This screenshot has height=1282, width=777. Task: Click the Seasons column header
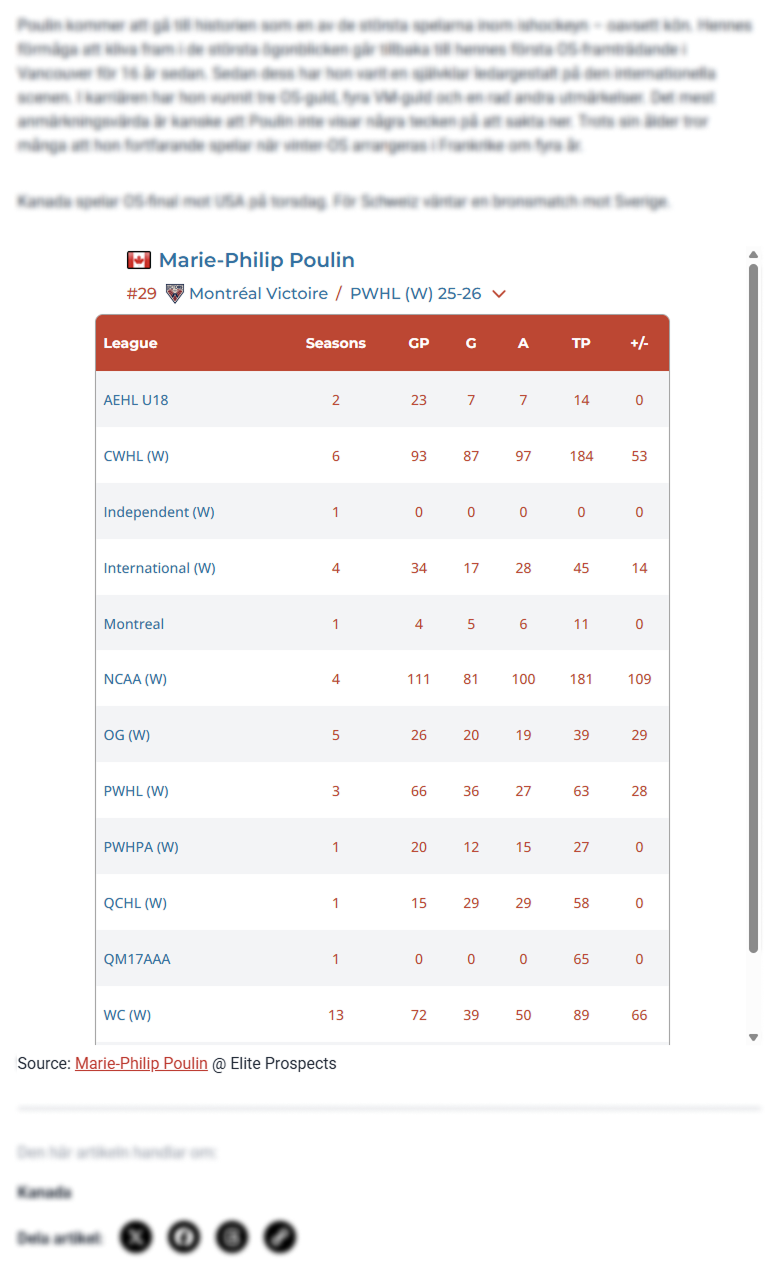pos(335,343)
